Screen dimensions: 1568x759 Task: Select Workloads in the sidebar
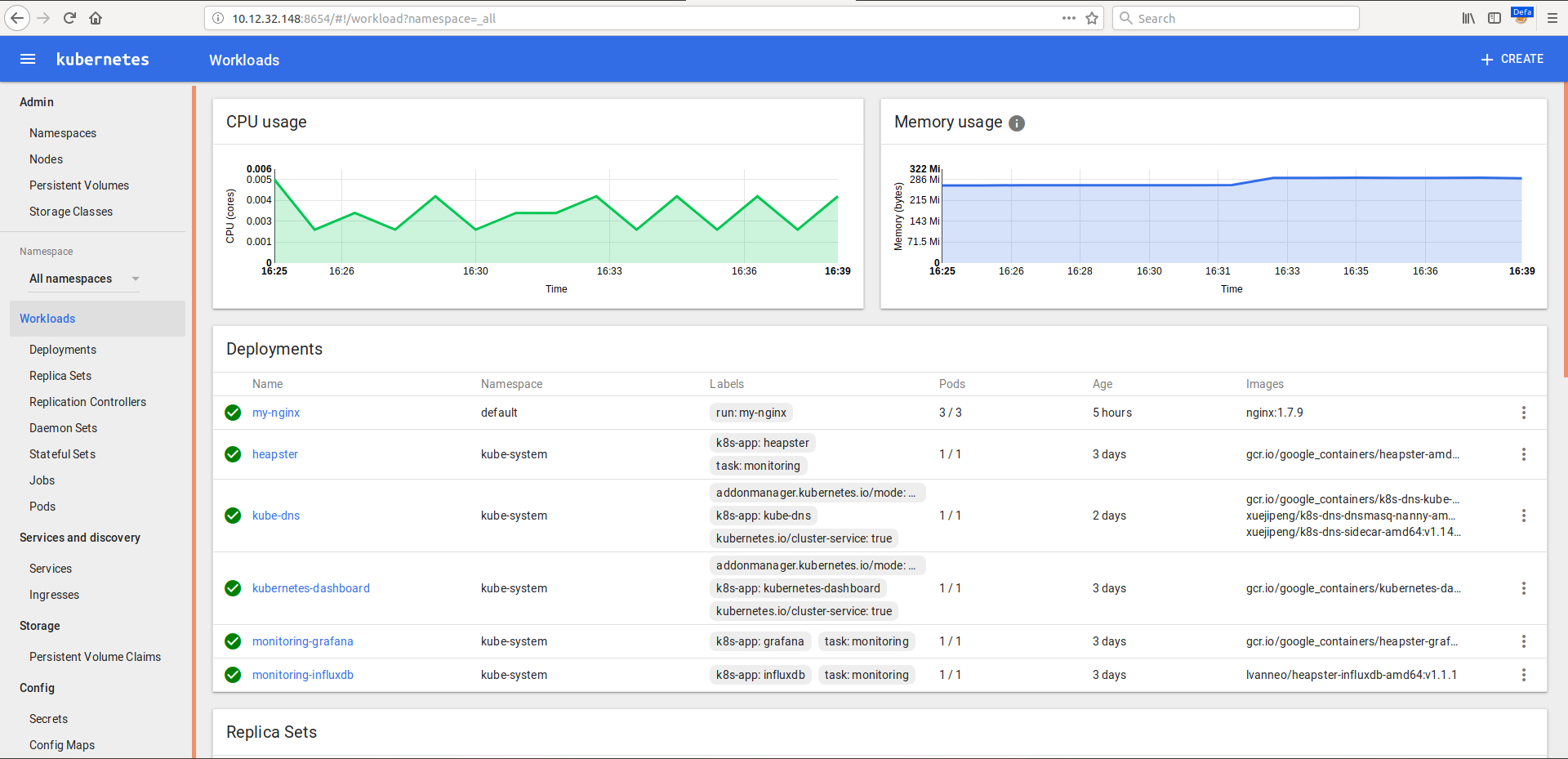[x=97, y=319]
